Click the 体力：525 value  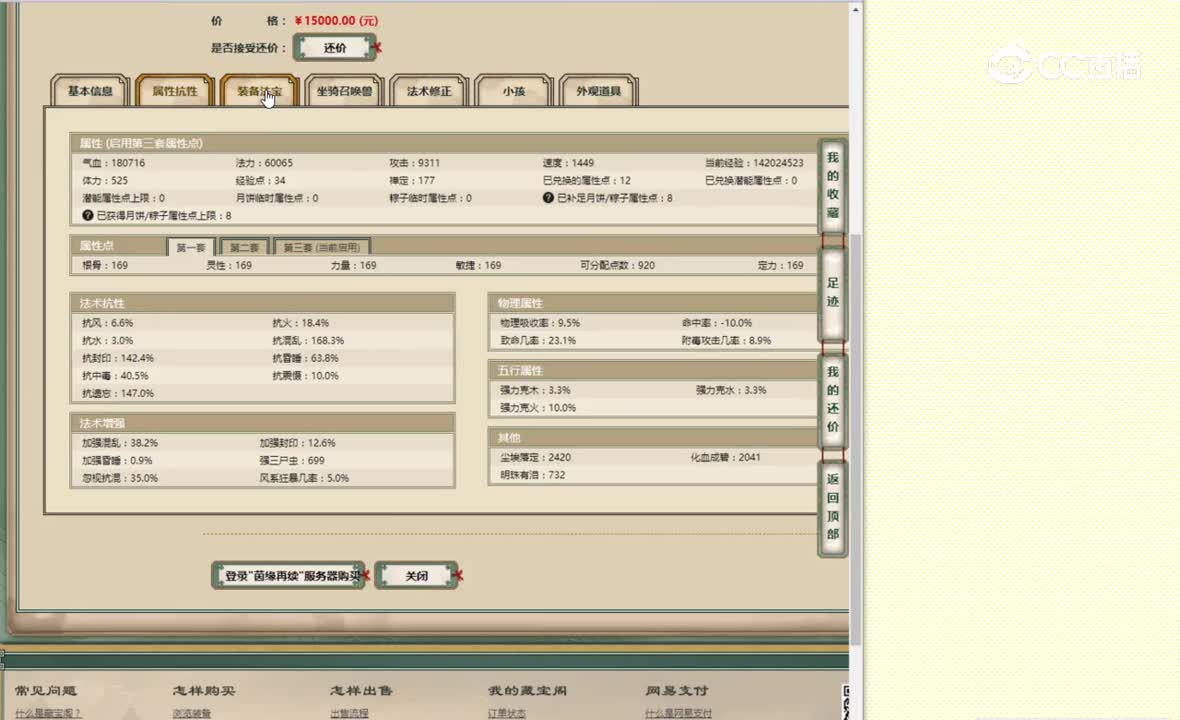point(105,181)
